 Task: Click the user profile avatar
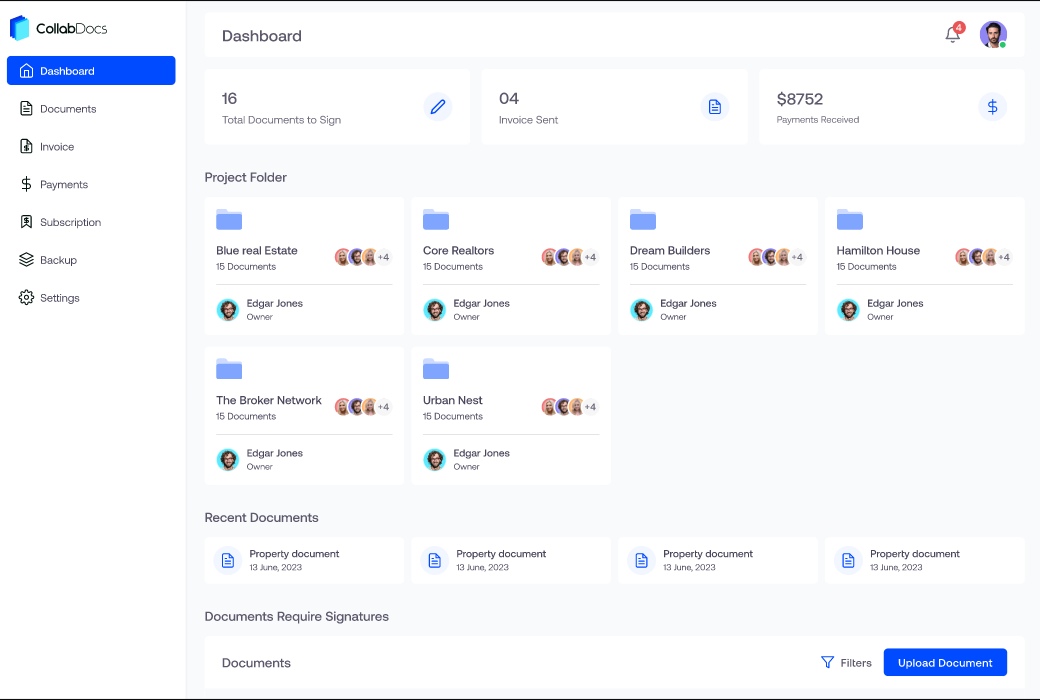[x=992, y=35]
